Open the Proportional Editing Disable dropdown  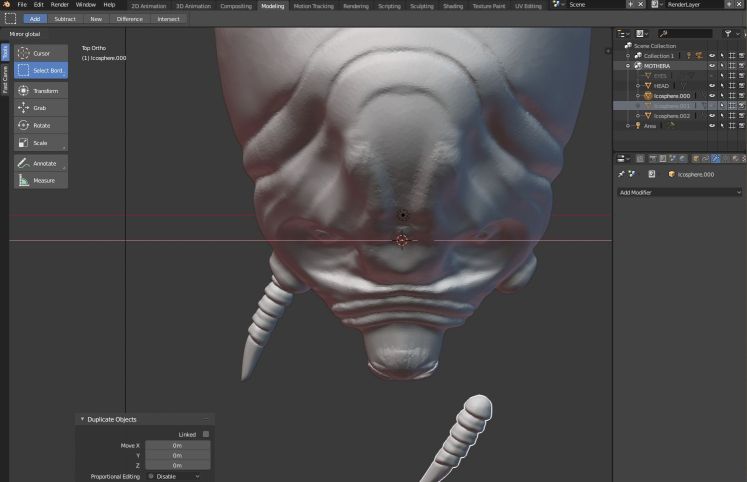tap(175, 476)
